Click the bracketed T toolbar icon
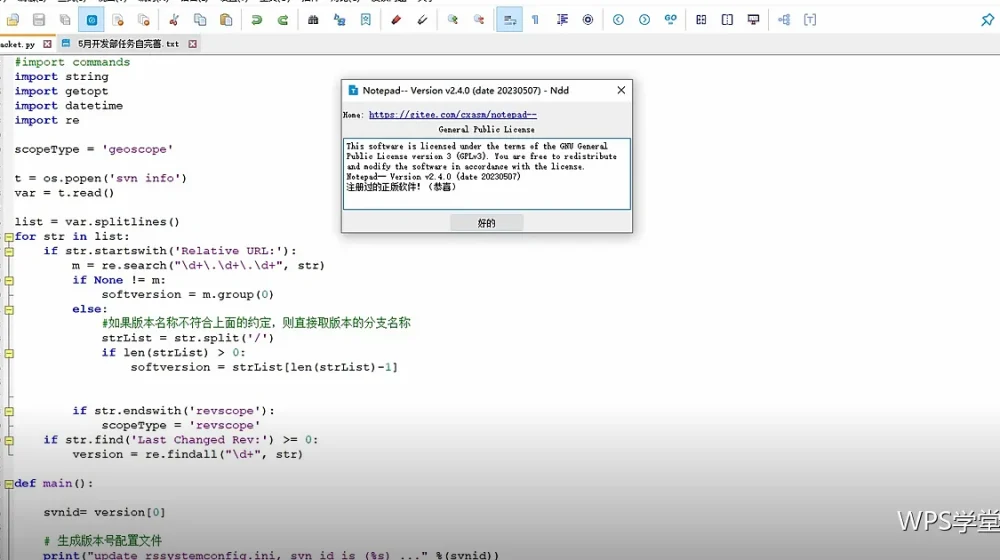1000x560 pixels. pyautogui.click(x=810, y=20)
